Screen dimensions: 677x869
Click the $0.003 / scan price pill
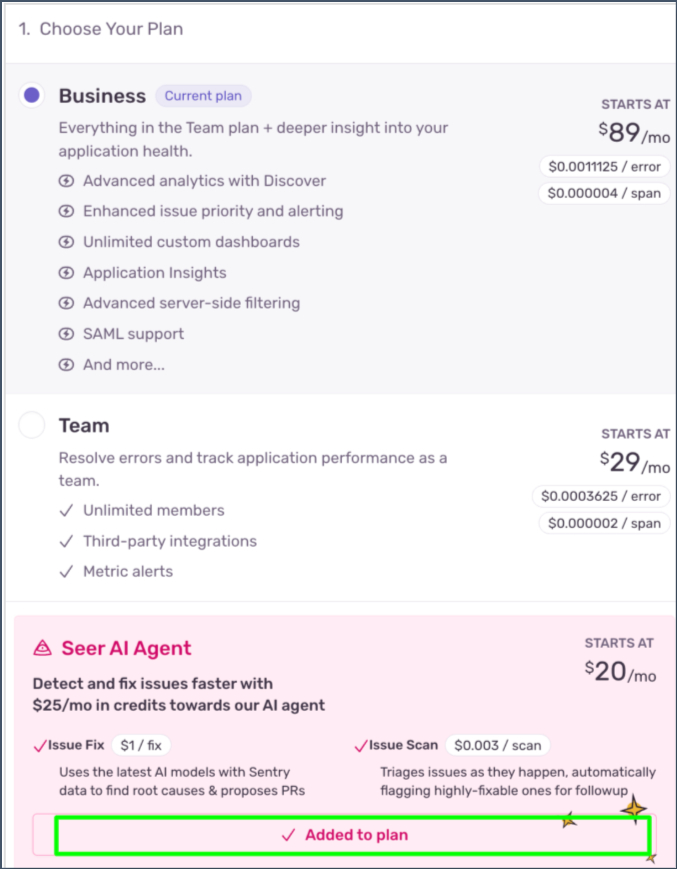pyautogui.click(x=498, y=745)
